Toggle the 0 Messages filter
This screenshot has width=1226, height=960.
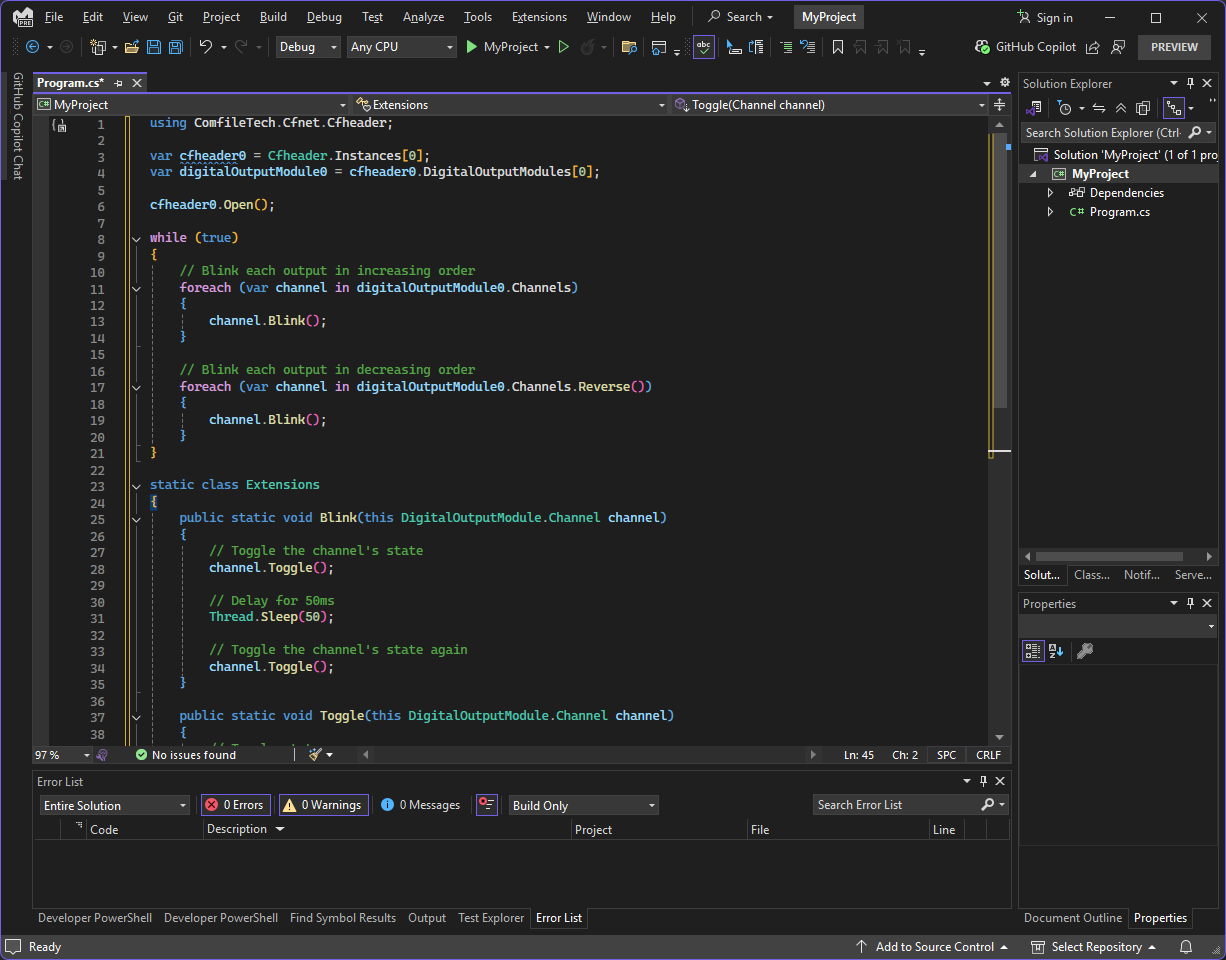point(420,805)
